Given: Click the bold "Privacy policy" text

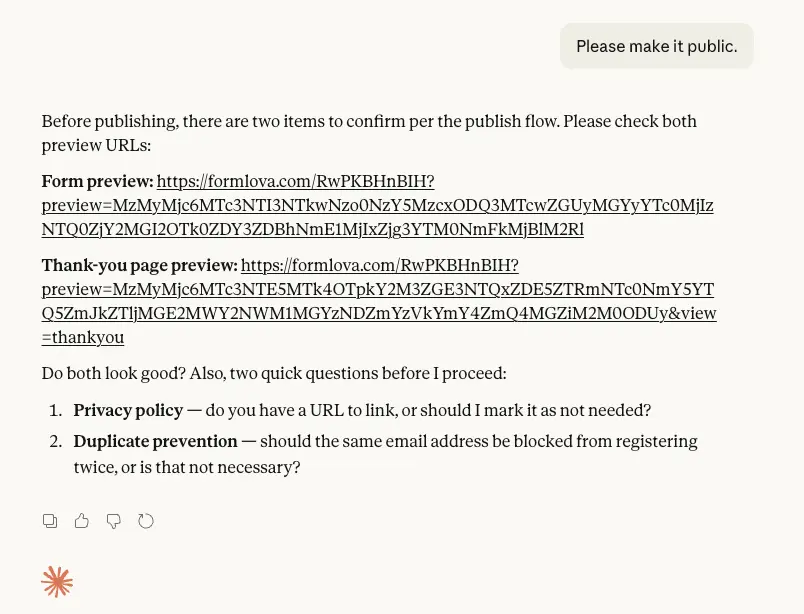Looking at the screenshot, I should [x=128, y=410].
